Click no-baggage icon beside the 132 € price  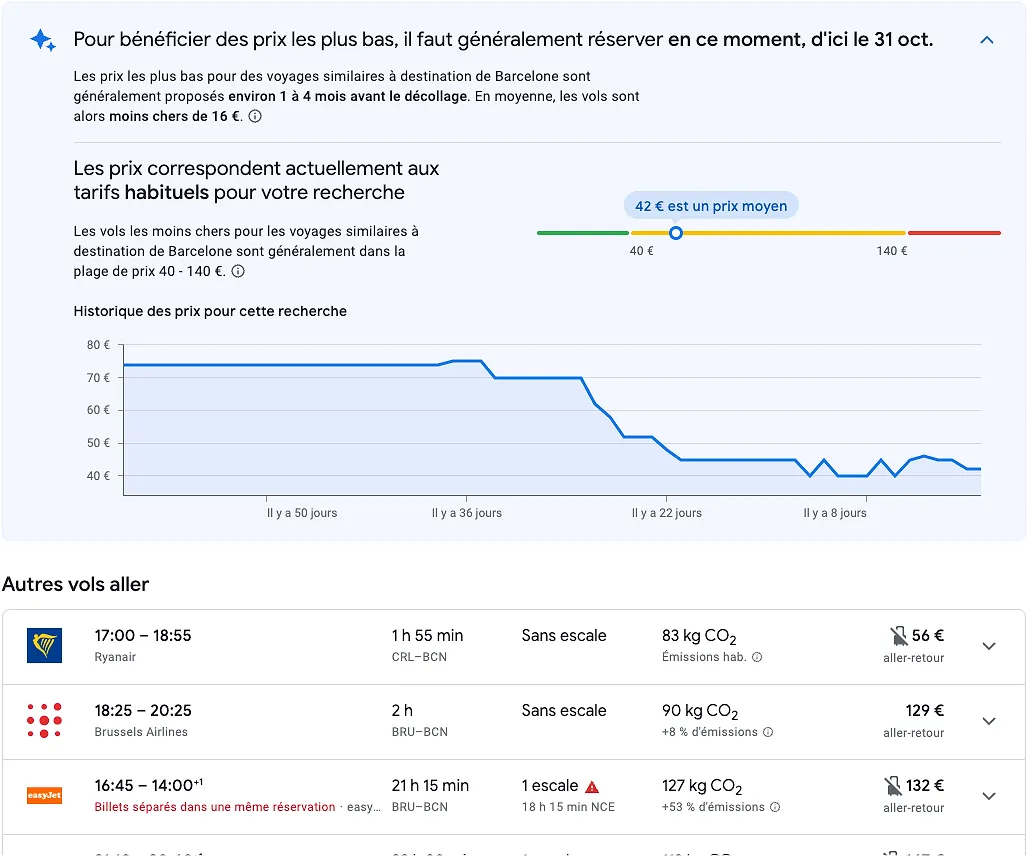click(892, 785)
